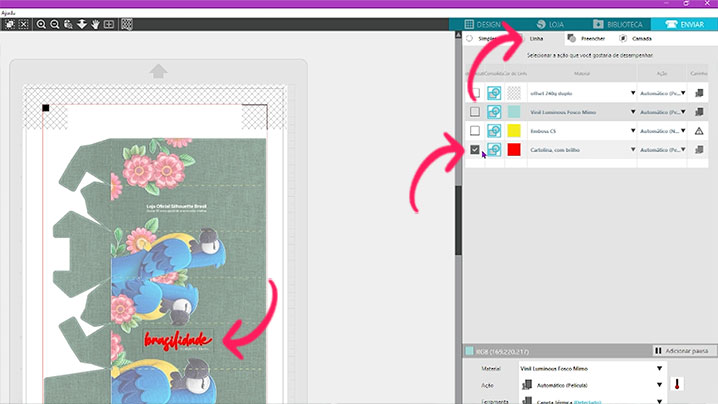Viewport: 718px width, 404px height.
Task: Open the Cartolina com brilho material dropdown
Action: pos(633,150)
